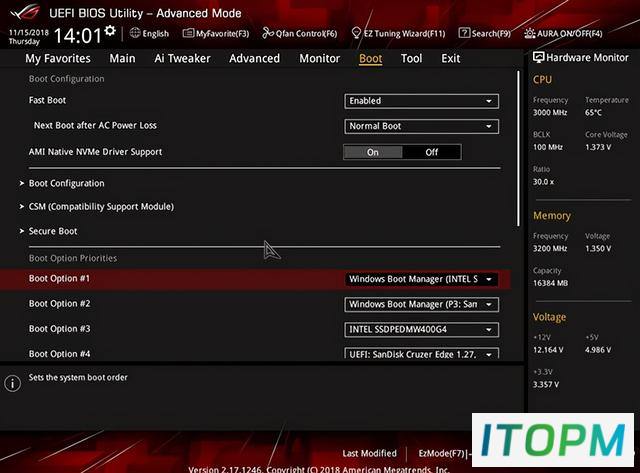Select AMI Native NVMe Driver Support label

coord(95,152)
